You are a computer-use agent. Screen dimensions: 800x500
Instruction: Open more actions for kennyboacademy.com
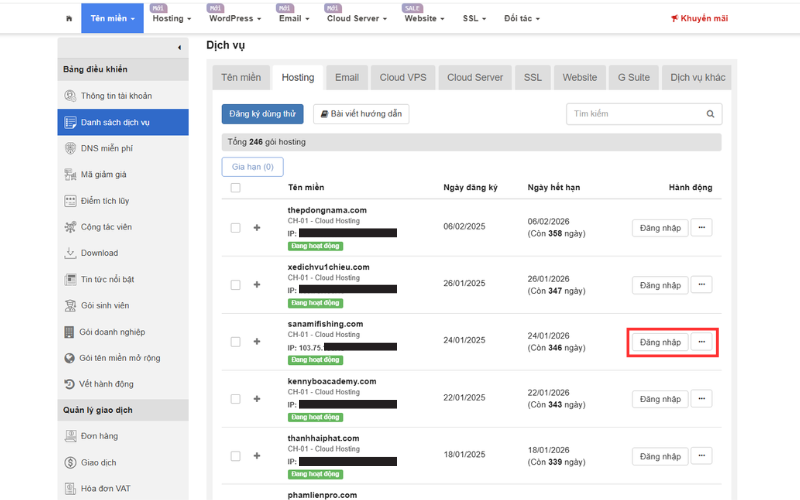(702, 398)
